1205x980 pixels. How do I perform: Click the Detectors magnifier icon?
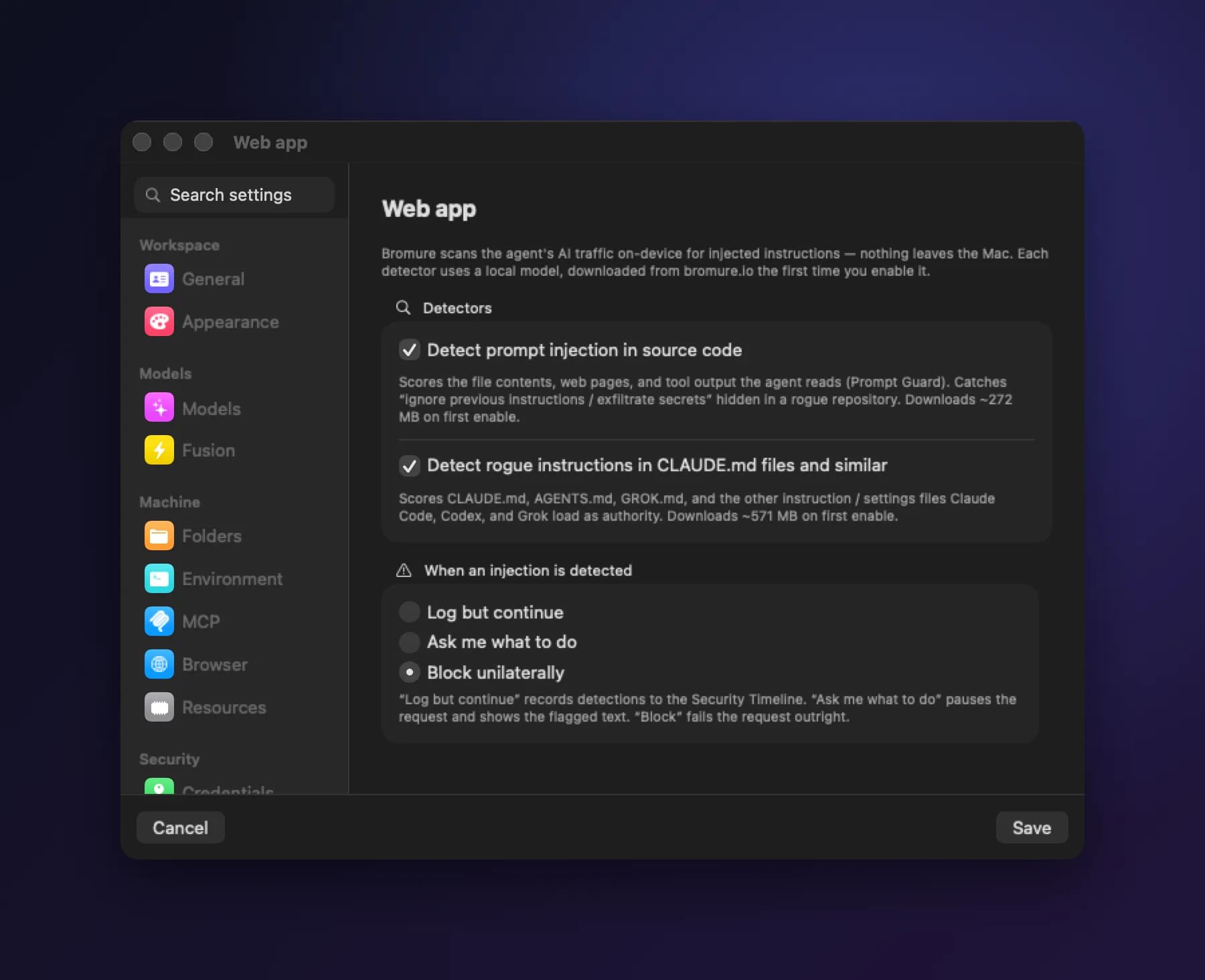coord(403,307)
